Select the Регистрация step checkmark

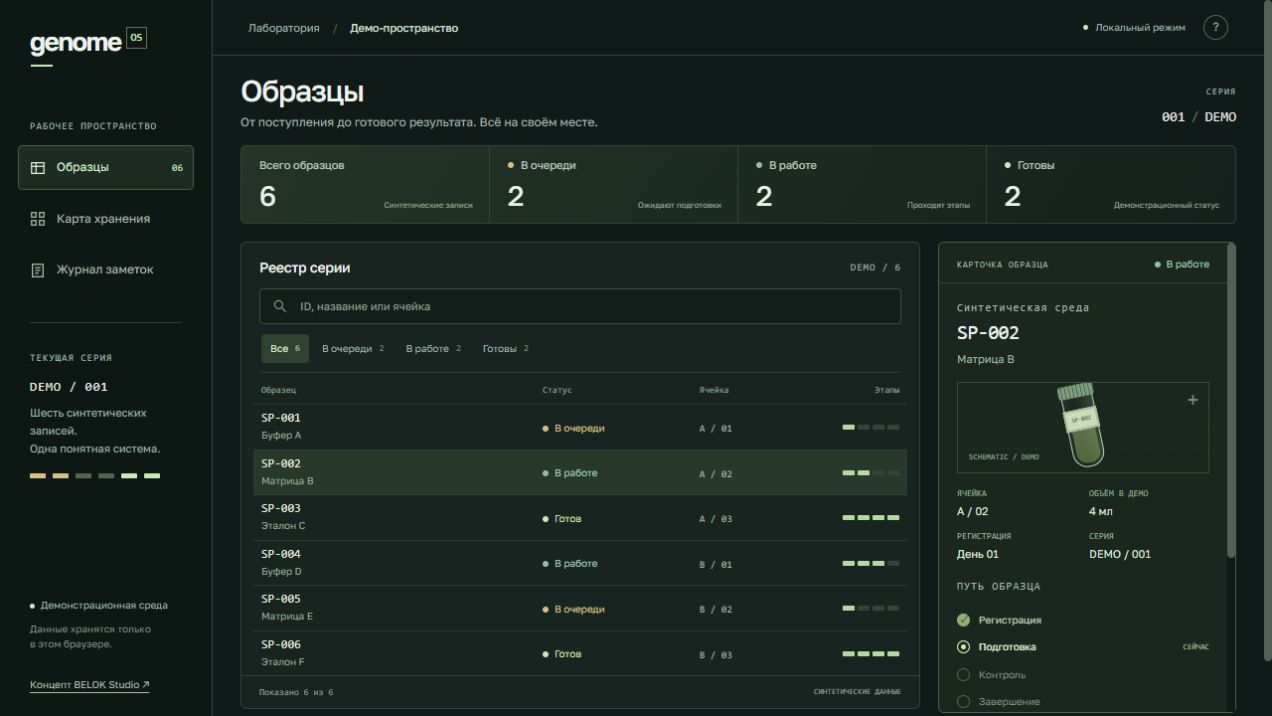(964, 620)
